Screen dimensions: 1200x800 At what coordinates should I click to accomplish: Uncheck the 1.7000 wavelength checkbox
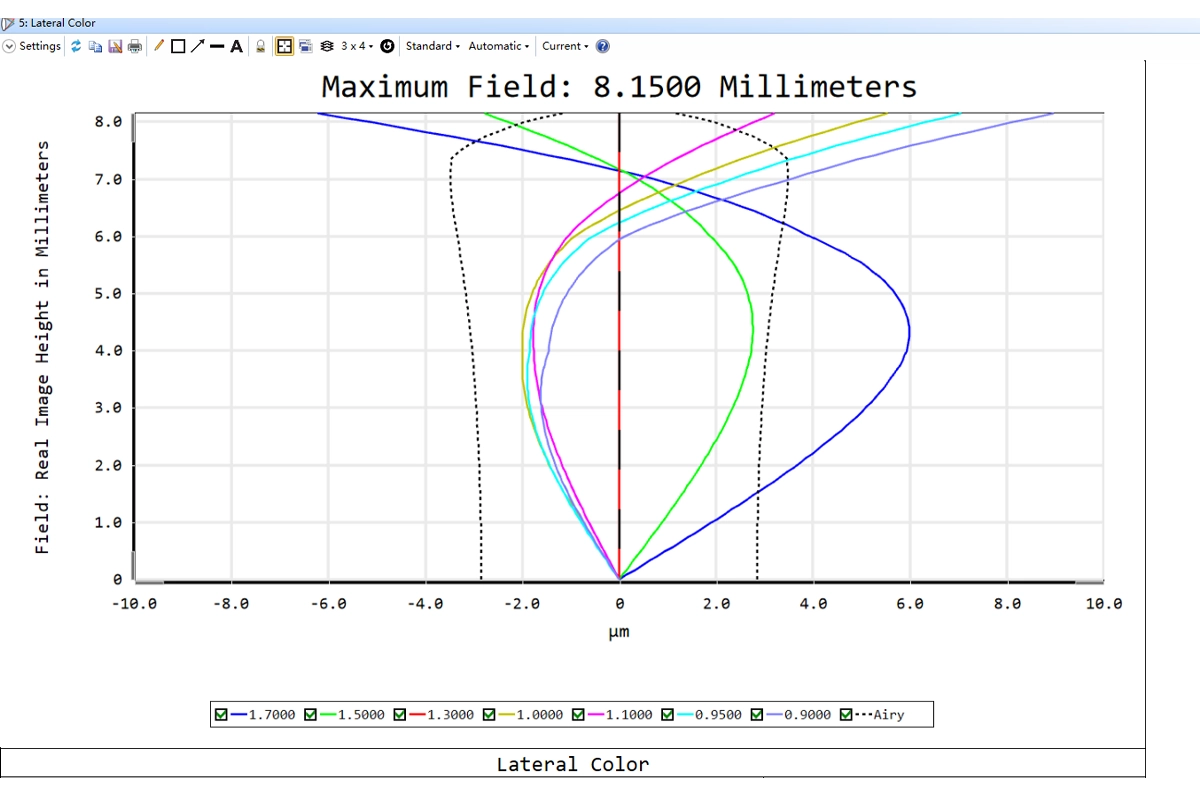tap(221, 714)
